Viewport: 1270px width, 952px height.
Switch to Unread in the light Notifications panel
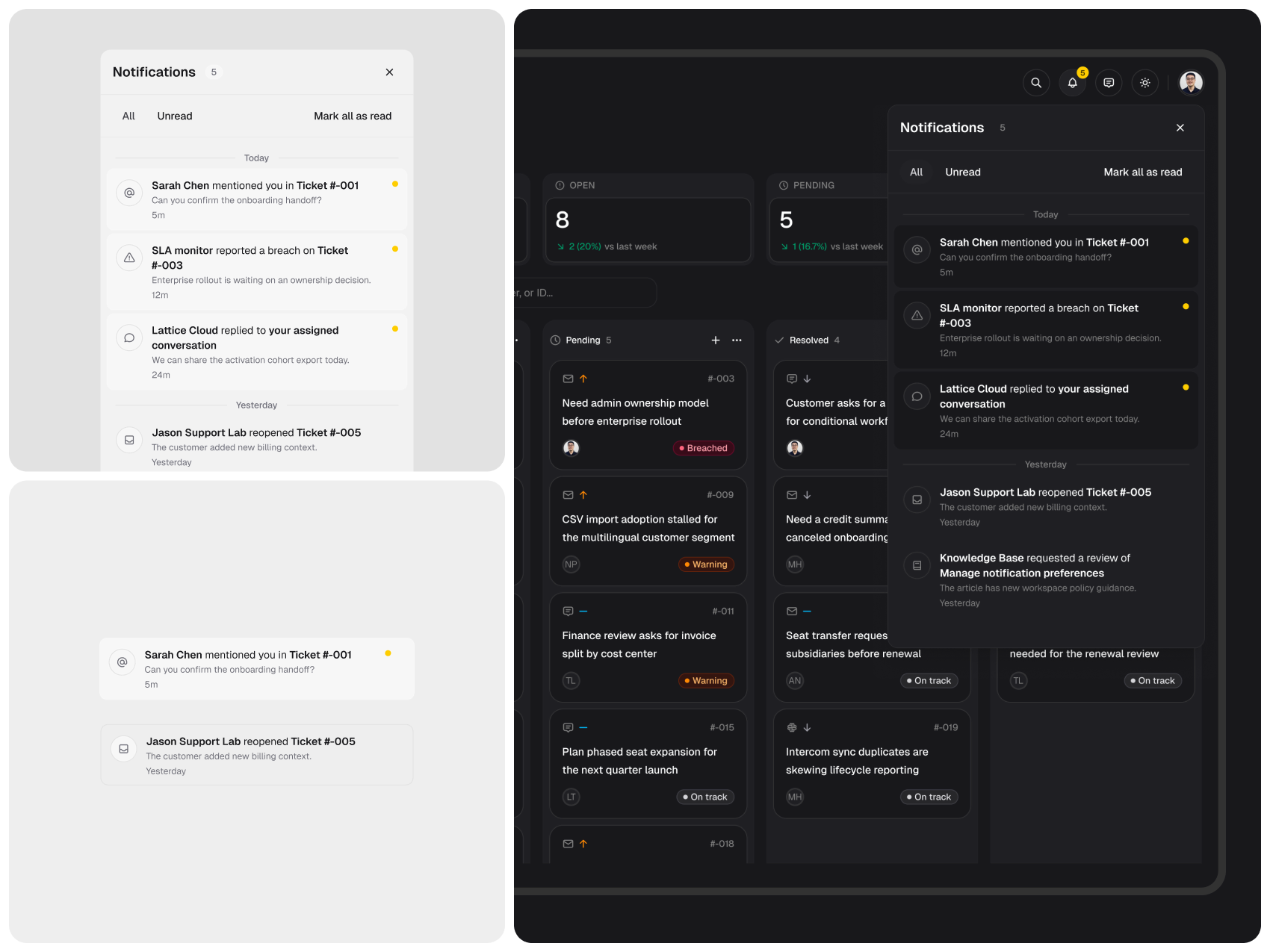click(175, 116)
